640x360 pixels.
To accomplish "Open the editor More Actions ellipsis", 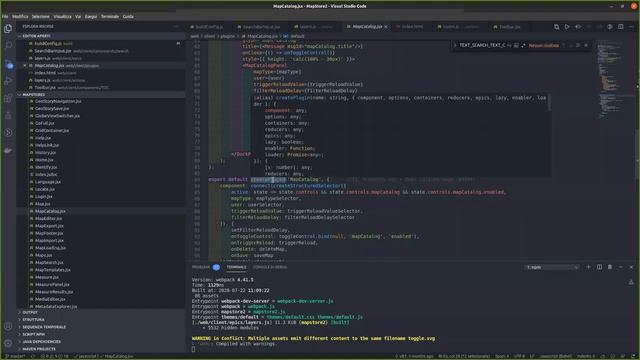I will (631, 27).
